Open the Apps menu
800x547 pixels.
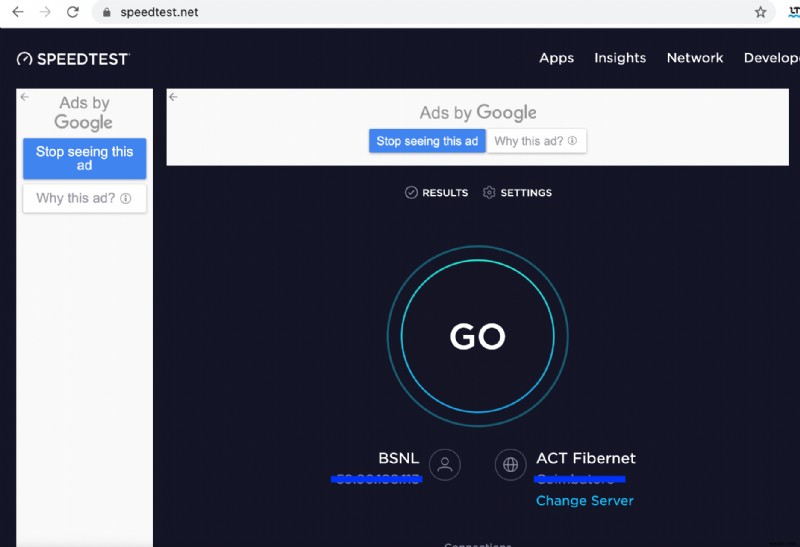(x=556, y=58)
